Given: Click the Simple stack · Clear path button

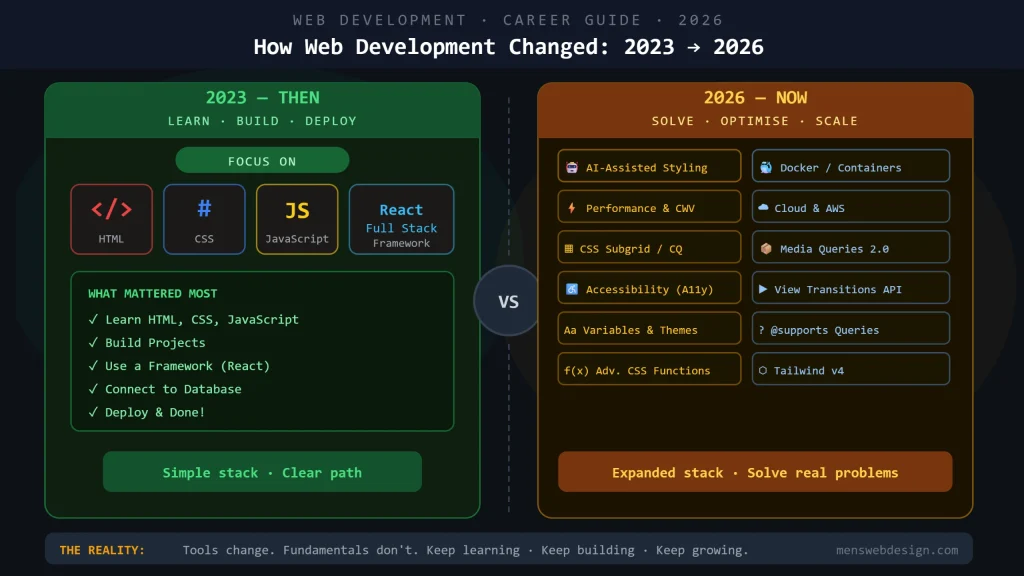Looking at the screenshot, I should click(x=263, y=472).
